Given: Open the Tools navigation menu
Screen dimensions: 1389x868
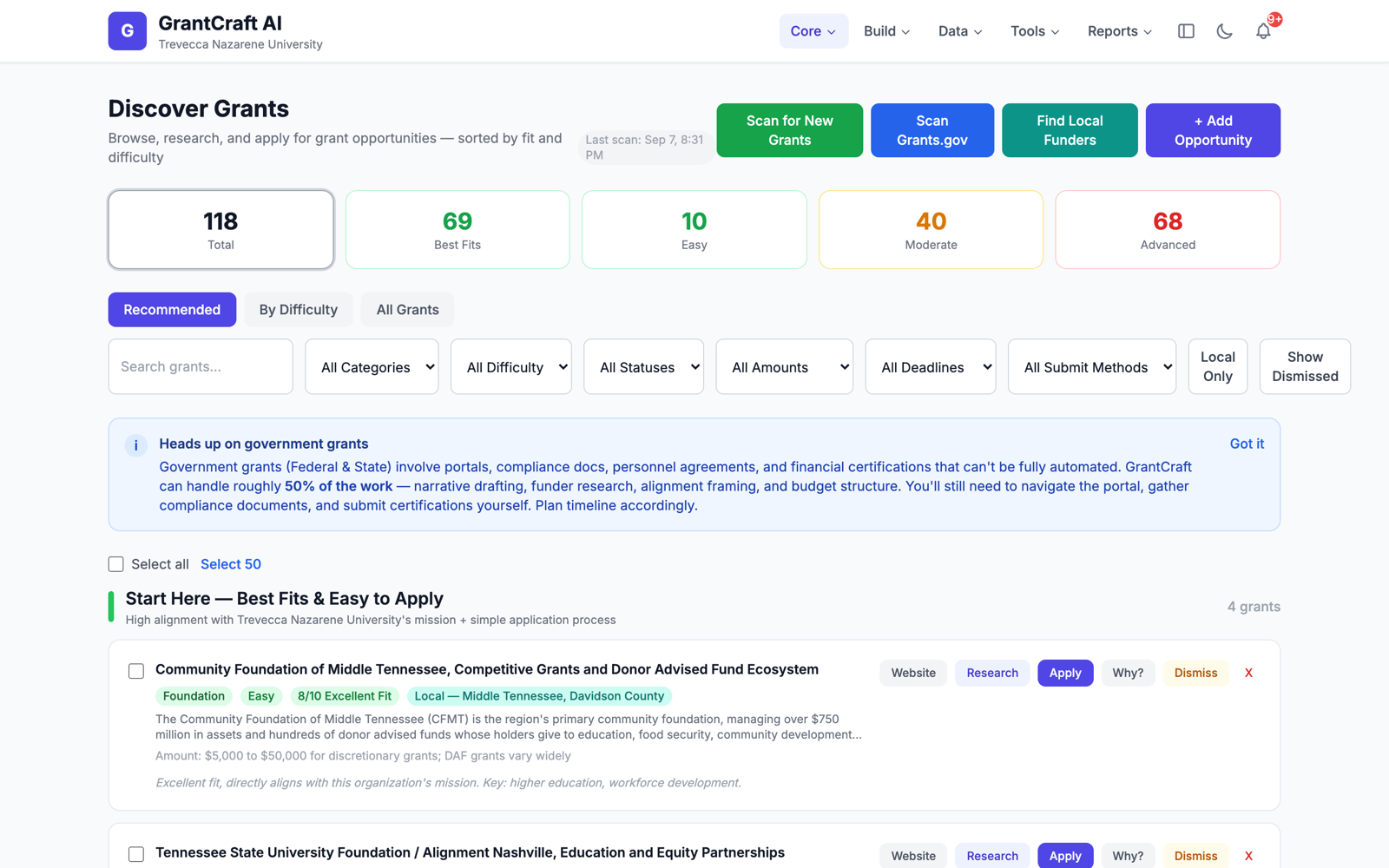Looking at the screenshot, I should tap(1035, 31).
